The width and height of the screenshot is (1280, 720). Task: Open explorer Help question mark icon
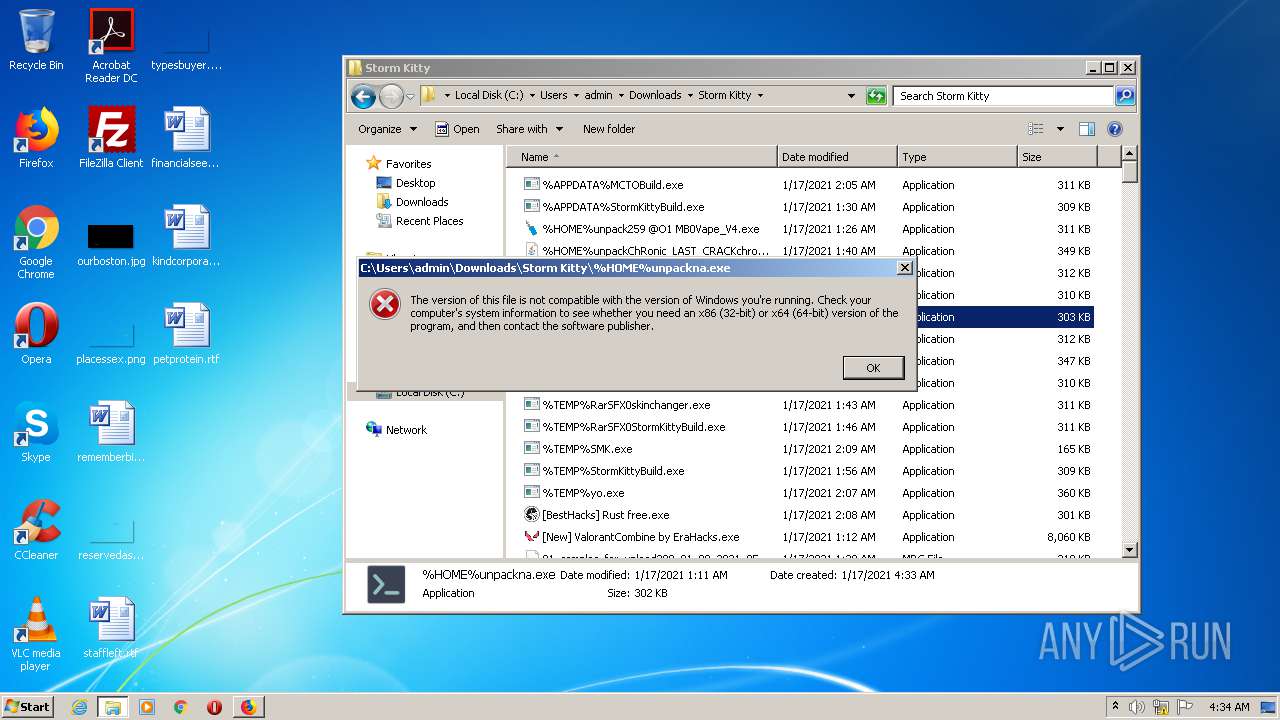pos(1115,129)
